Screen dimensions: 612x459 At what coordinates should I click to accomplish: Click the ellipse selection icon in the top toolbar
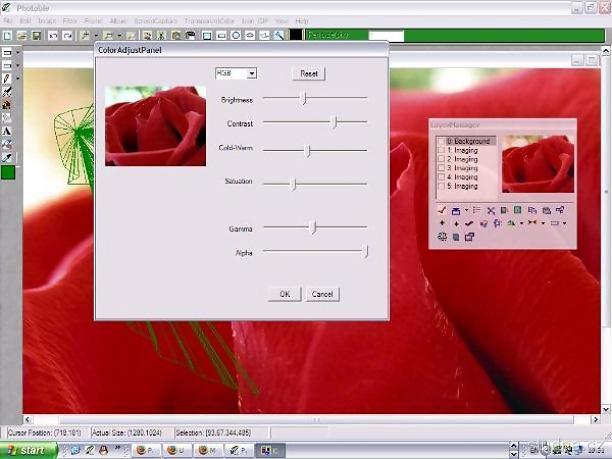[x=236, y=35]
